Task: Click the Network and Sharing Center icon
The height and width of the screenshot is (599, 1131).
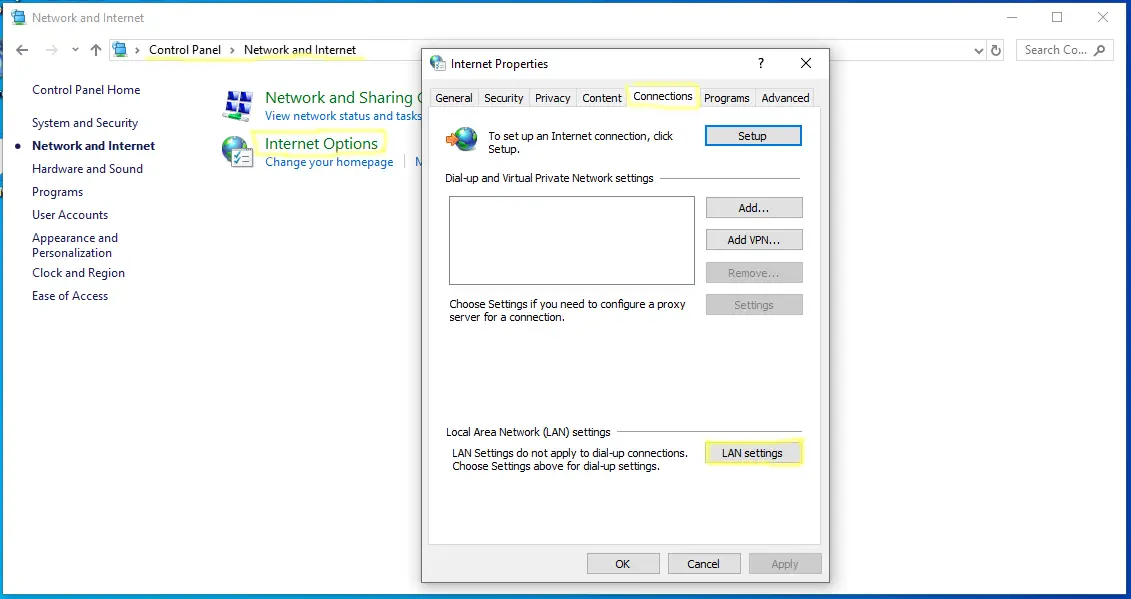Action: coord(238,105)
